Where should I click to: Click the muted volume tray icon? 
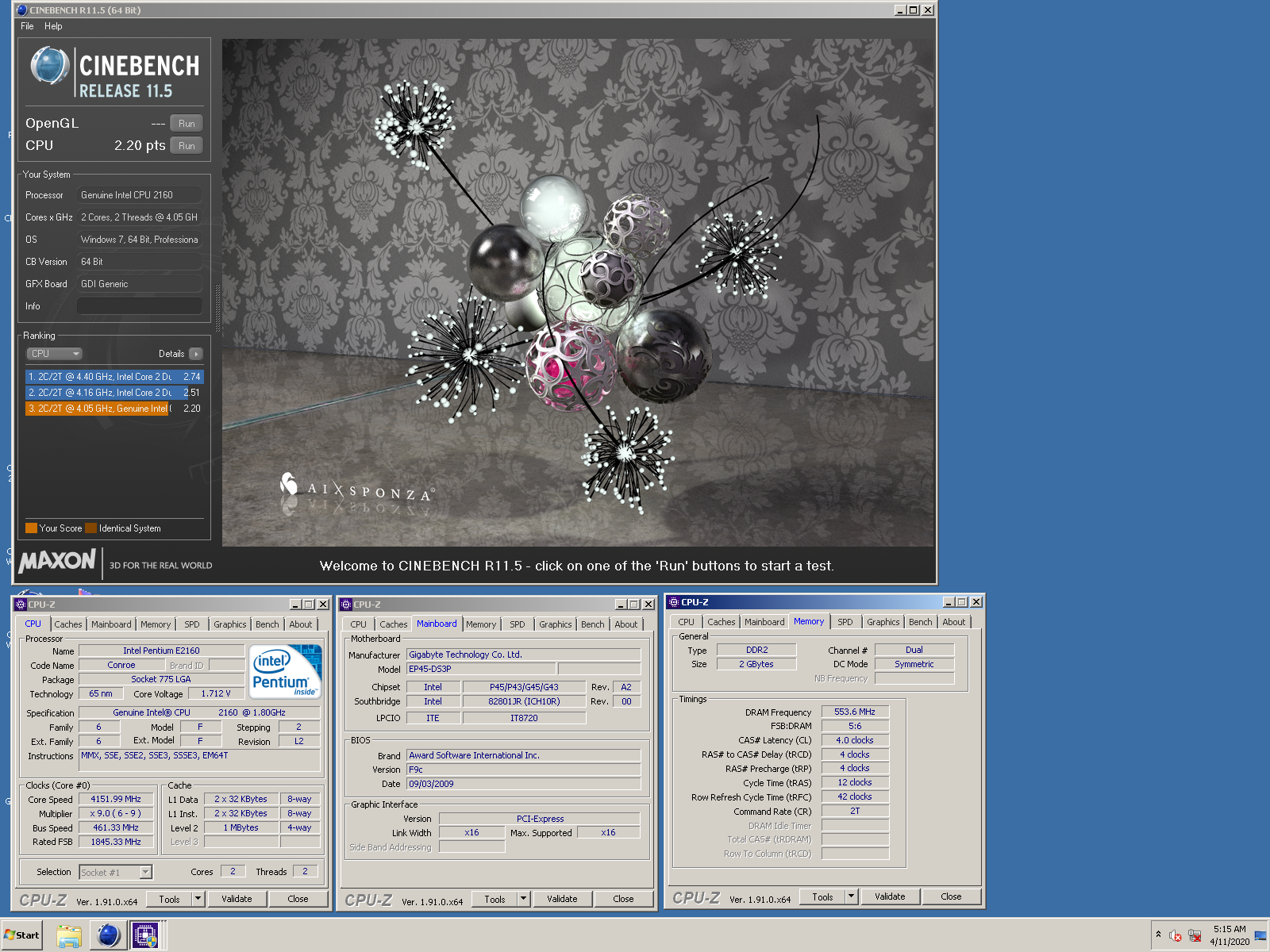(x=1176, y=936)
